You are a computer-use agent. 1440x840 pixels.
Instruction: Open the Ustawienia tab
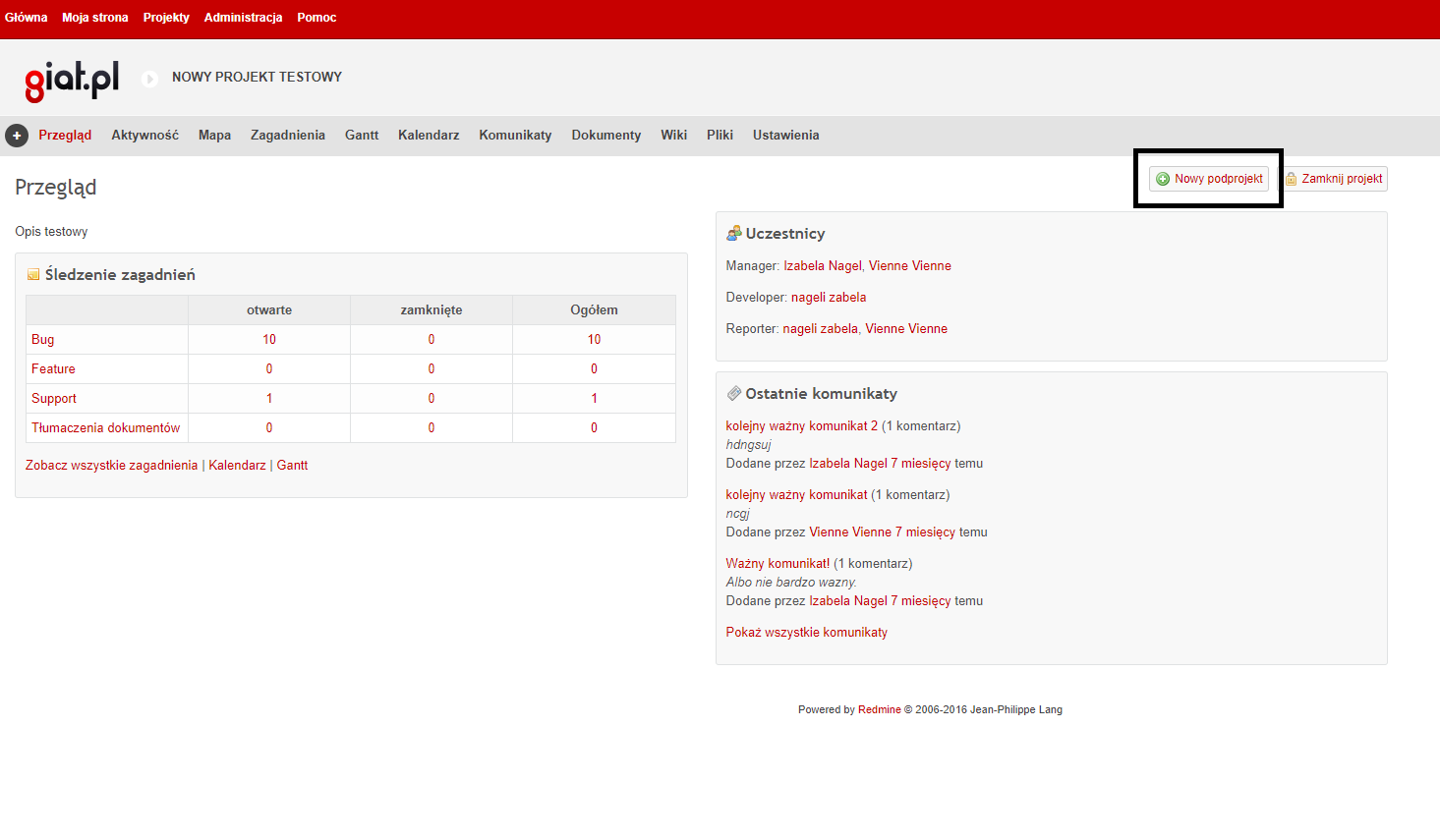(x=786, y=136)
